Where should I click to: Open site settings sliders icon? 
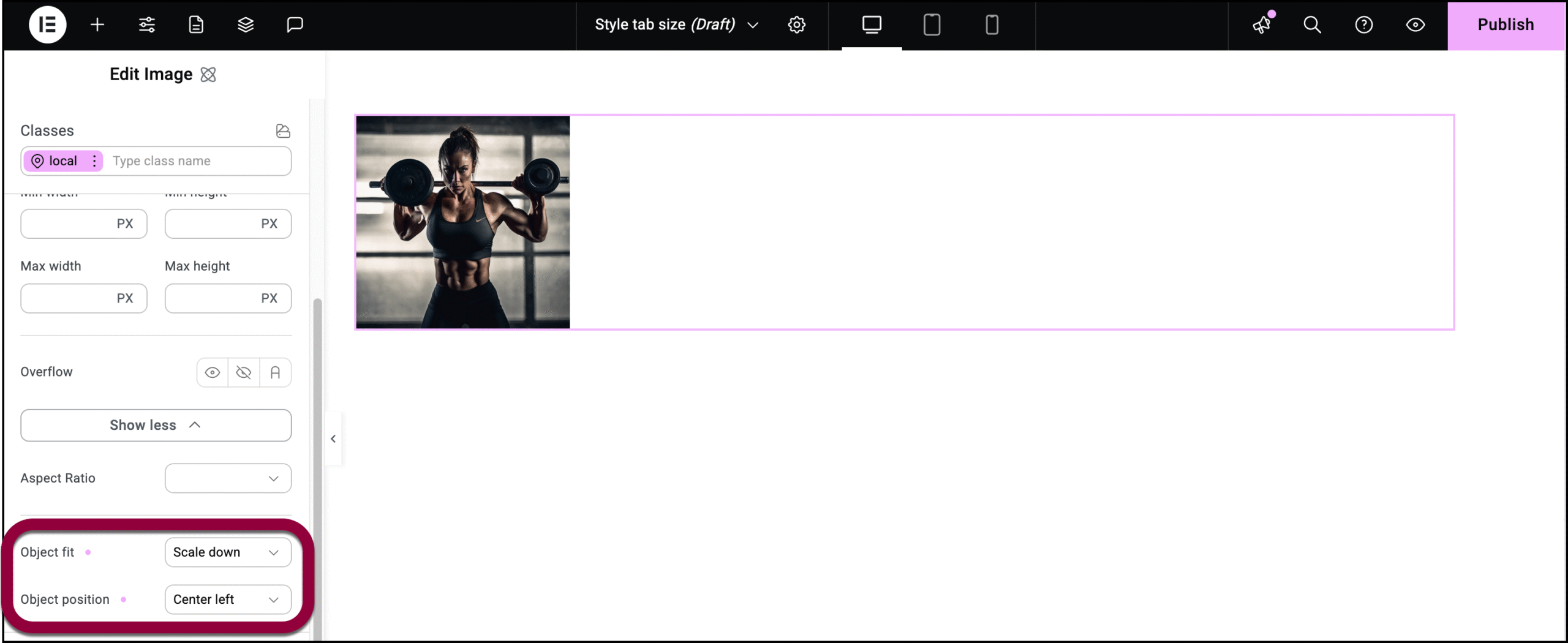[147, 24]
